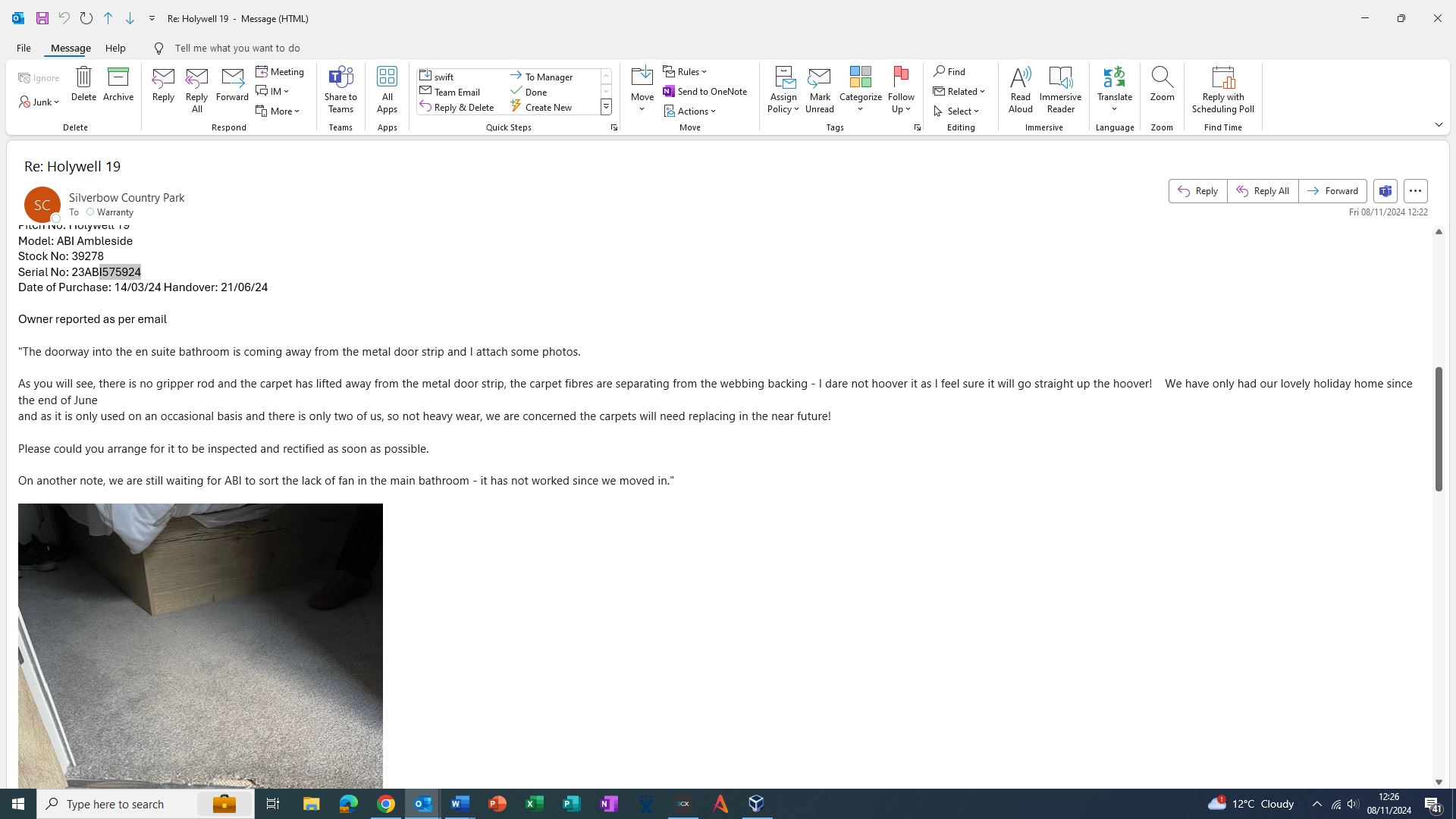Click the Warranty recipient presence indicator
Screen dimensions: 1456x819
pos(90,212)
